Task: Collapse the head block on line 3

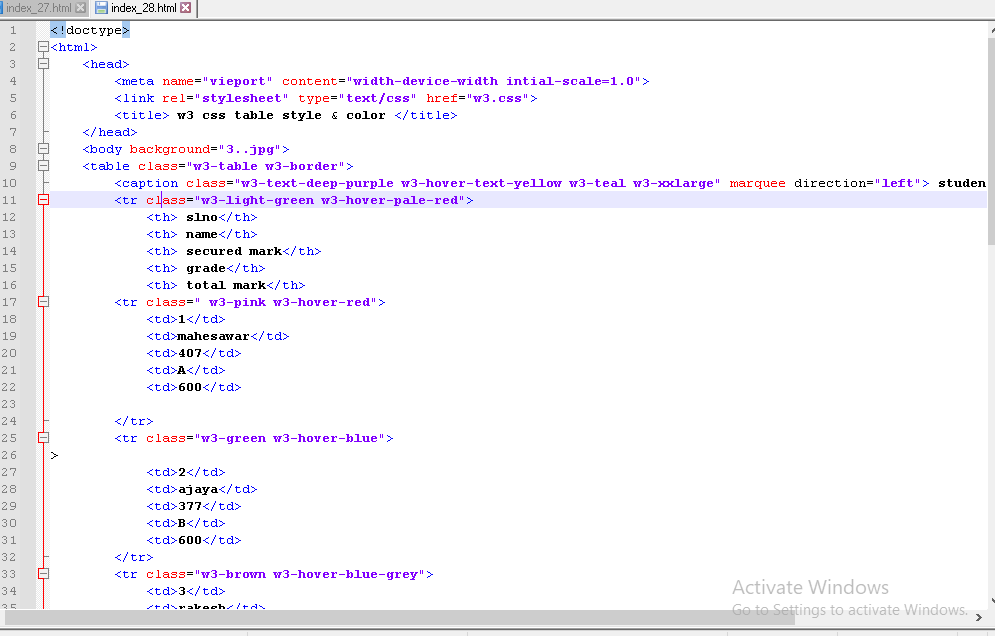Action: [x=43, y=64]
